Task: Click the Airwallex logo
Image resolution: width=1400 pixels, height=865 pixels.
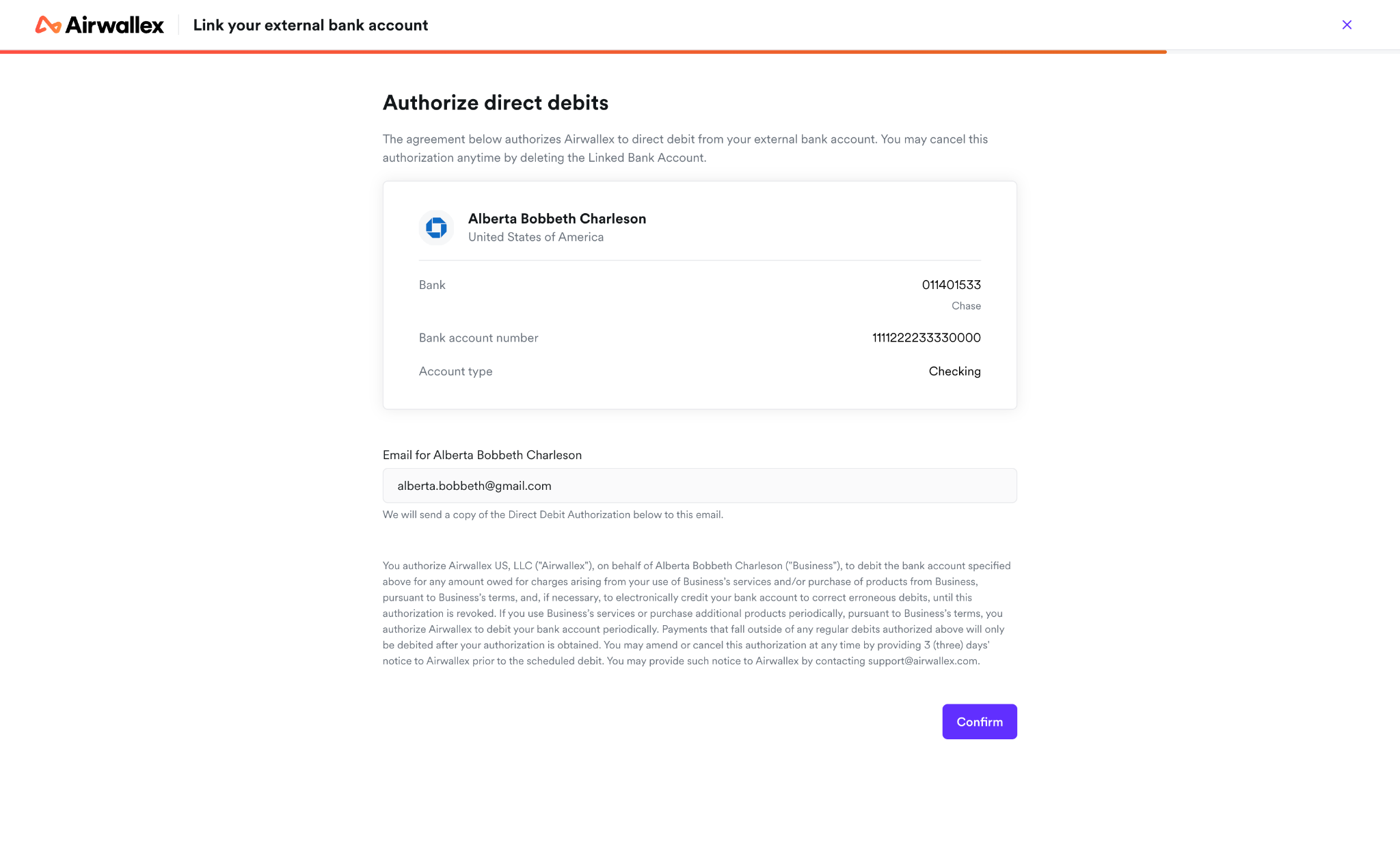Action: pos(100,25)
